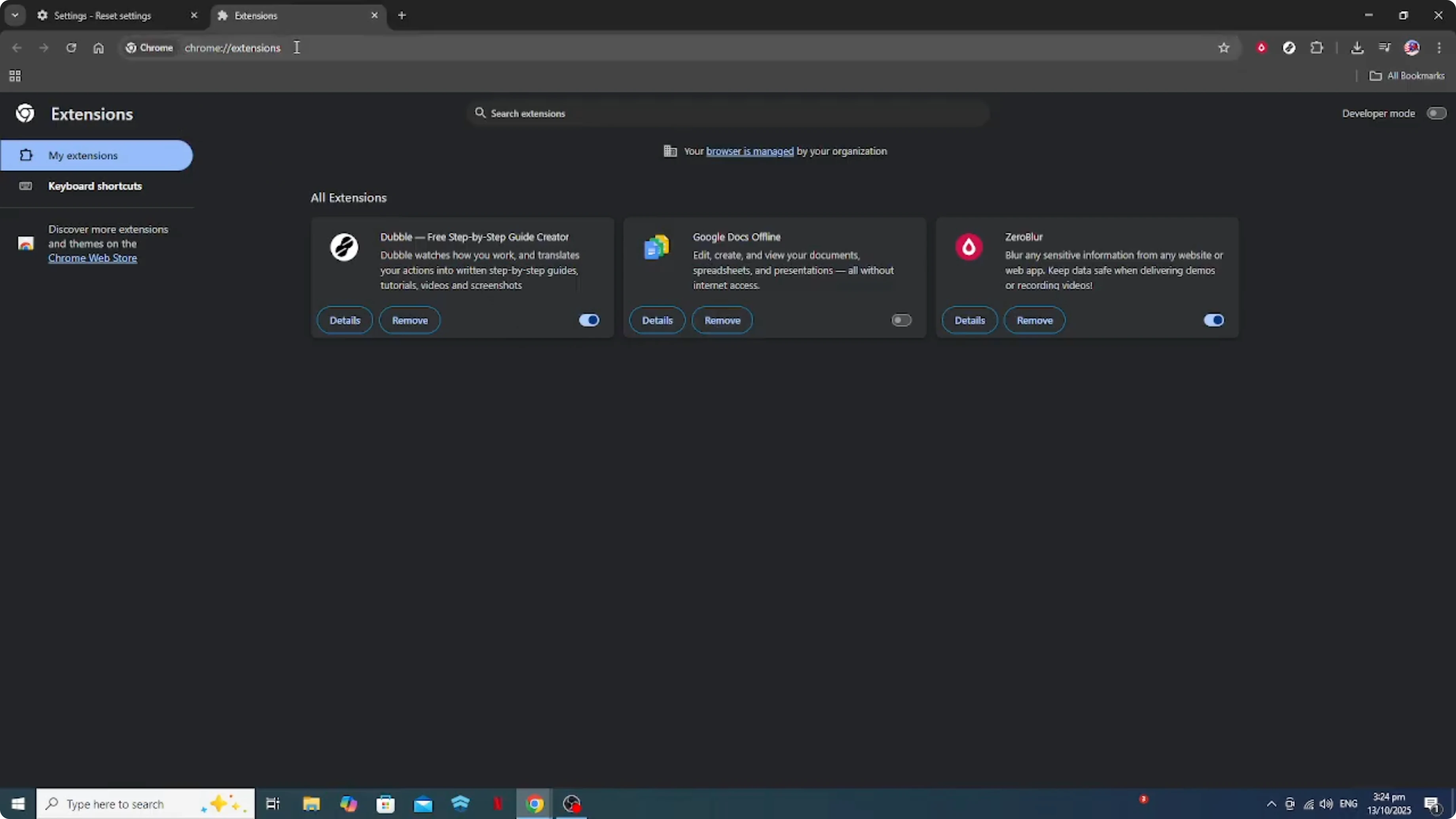Open the apps grid in bookmarks bar
The width and height of the screenshot is (1456, 819).
pos(15,76)
